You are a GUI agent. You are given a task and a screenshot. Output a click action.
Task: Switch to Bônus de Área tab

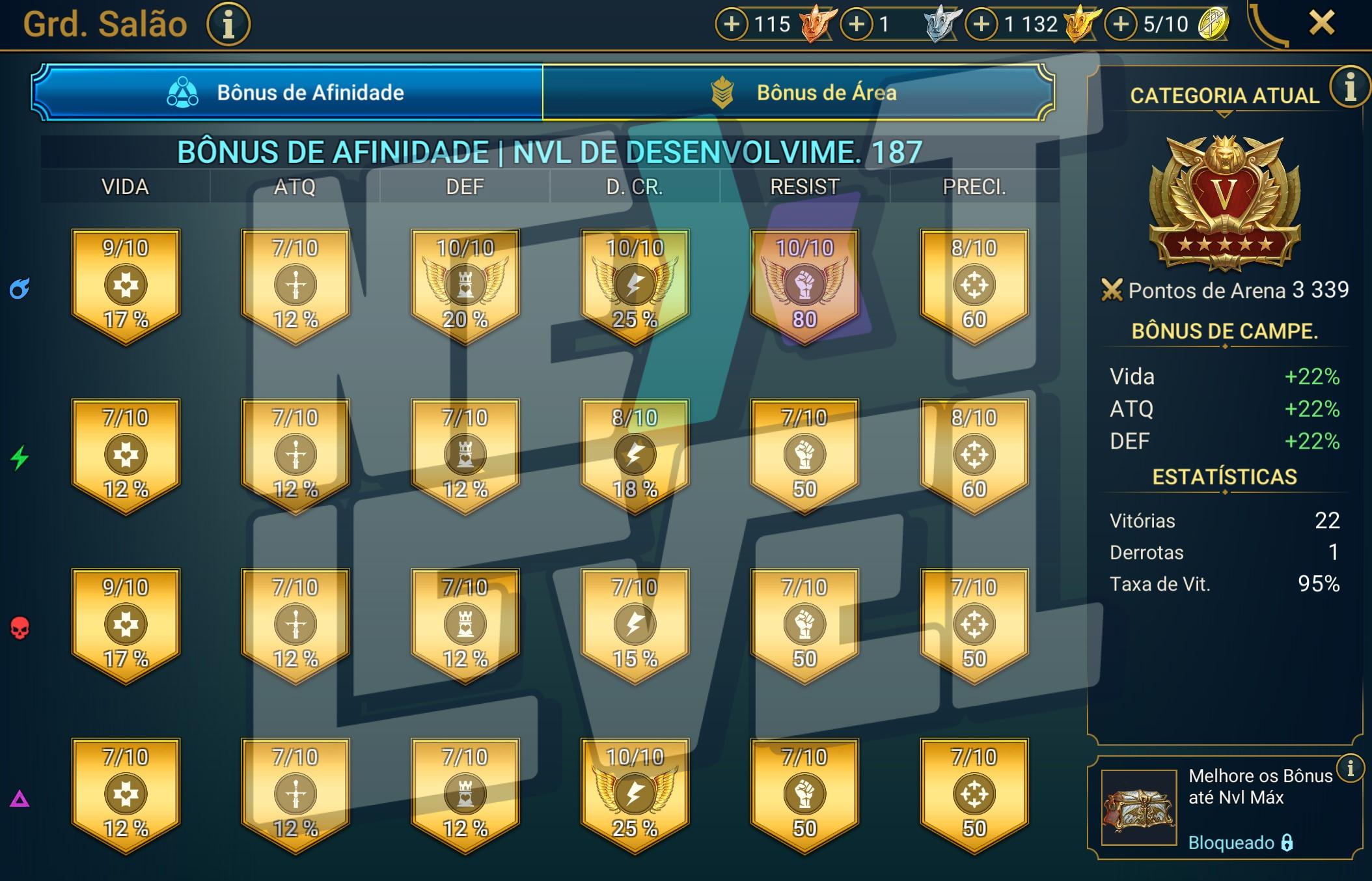[798, 92]
